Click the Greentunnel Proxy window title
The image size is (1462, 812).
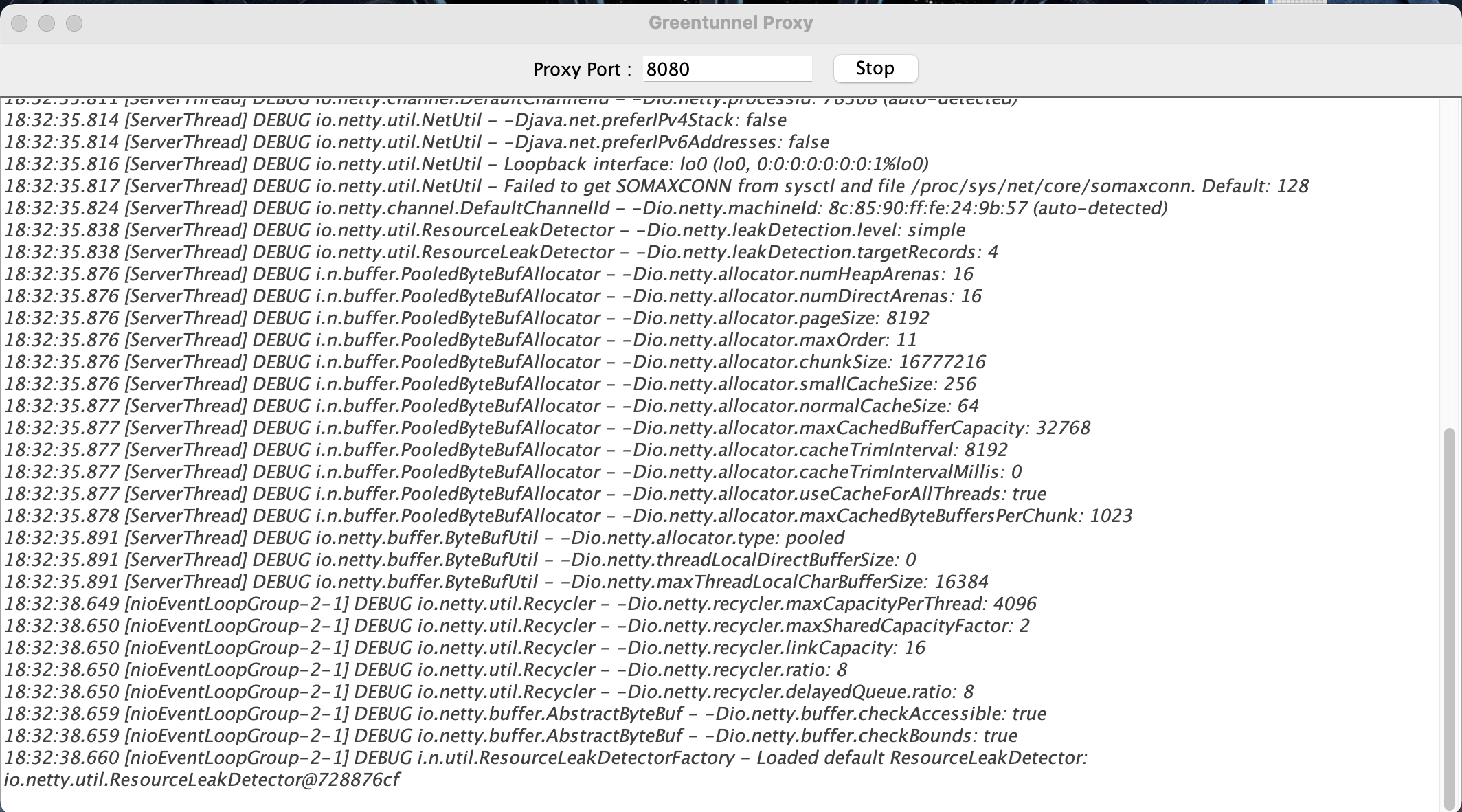coord(730,23)
